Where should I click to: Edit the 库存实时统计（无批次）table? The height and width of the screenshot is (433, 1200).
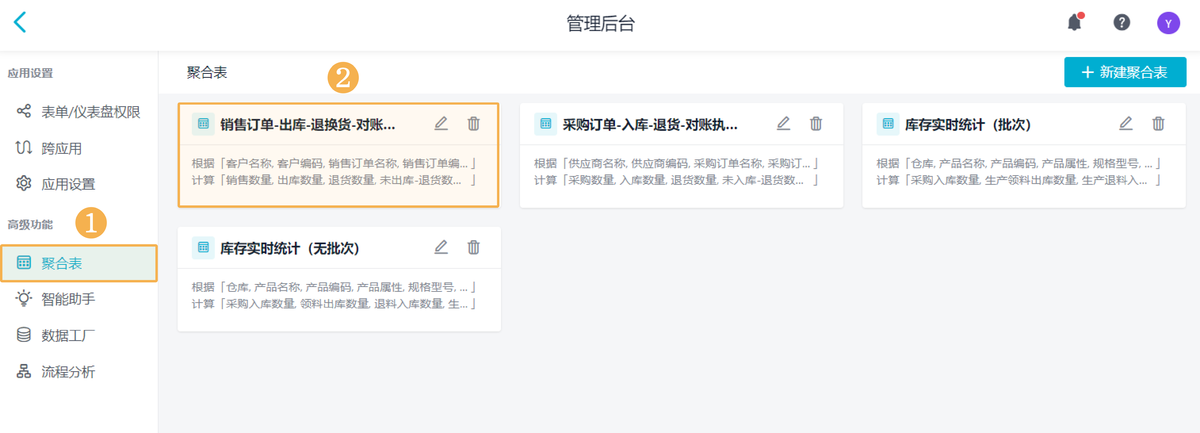point(441,247)
